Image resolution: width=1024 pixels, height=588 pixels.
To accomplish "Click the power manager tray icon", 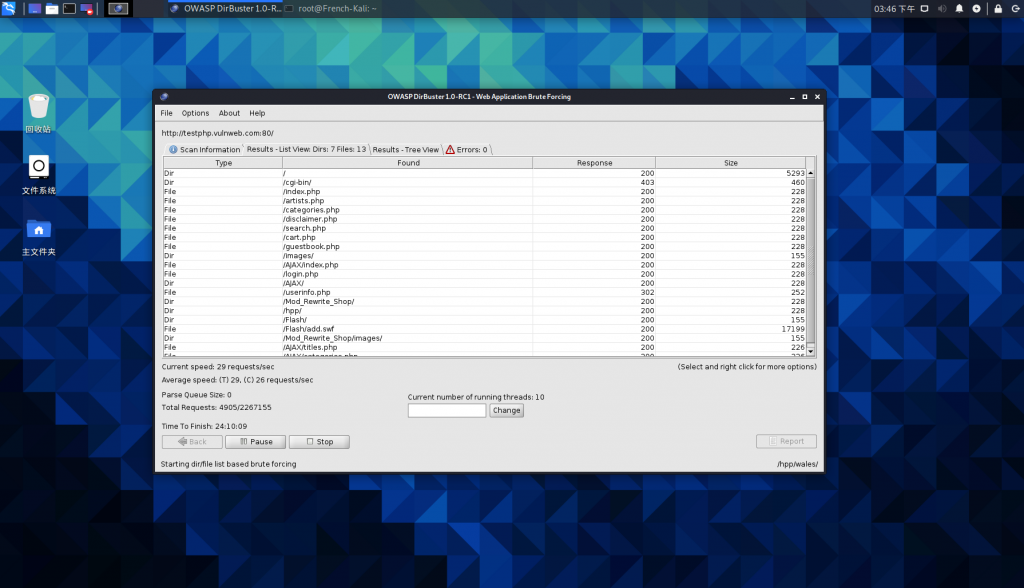I will point(976,8).
